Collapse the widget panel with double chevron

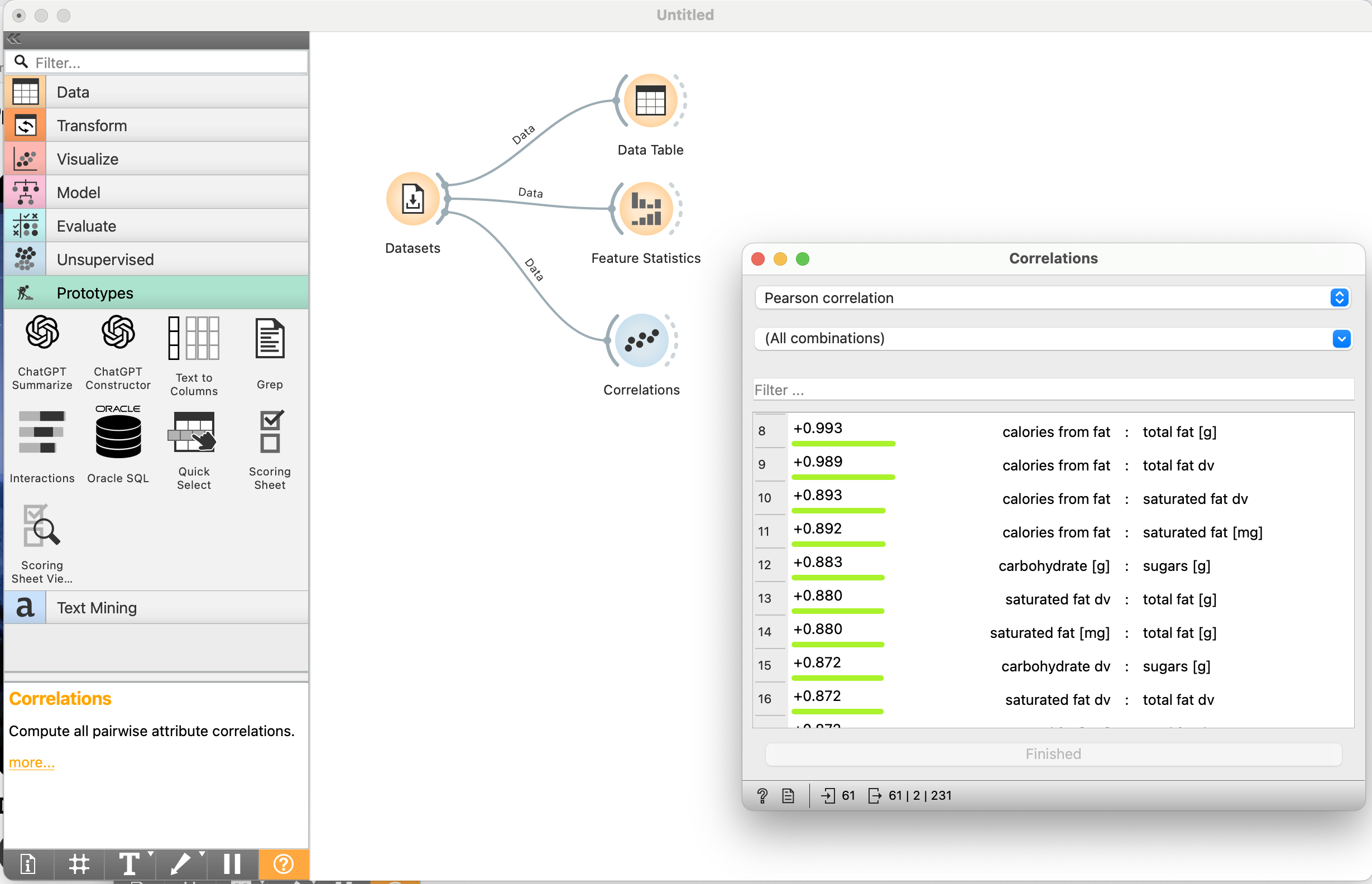15,39
